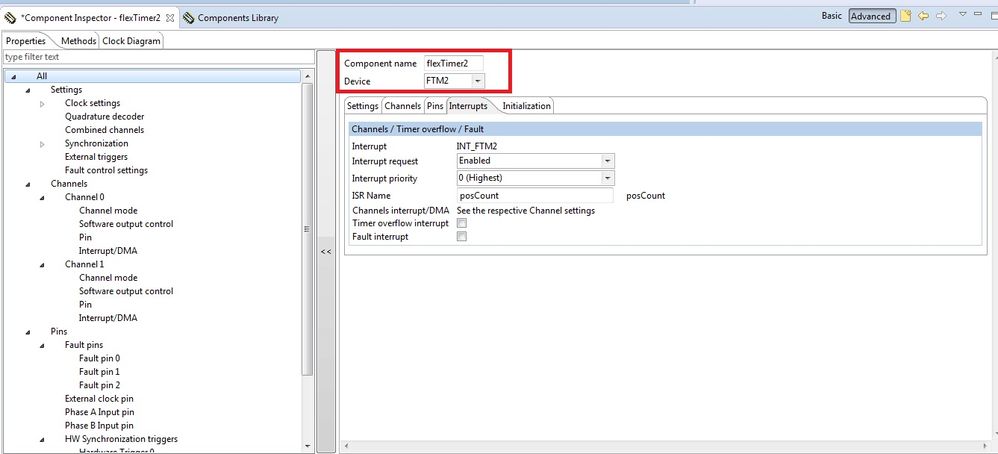Click the INT_FTM2 interrupt value

point(477,146)
